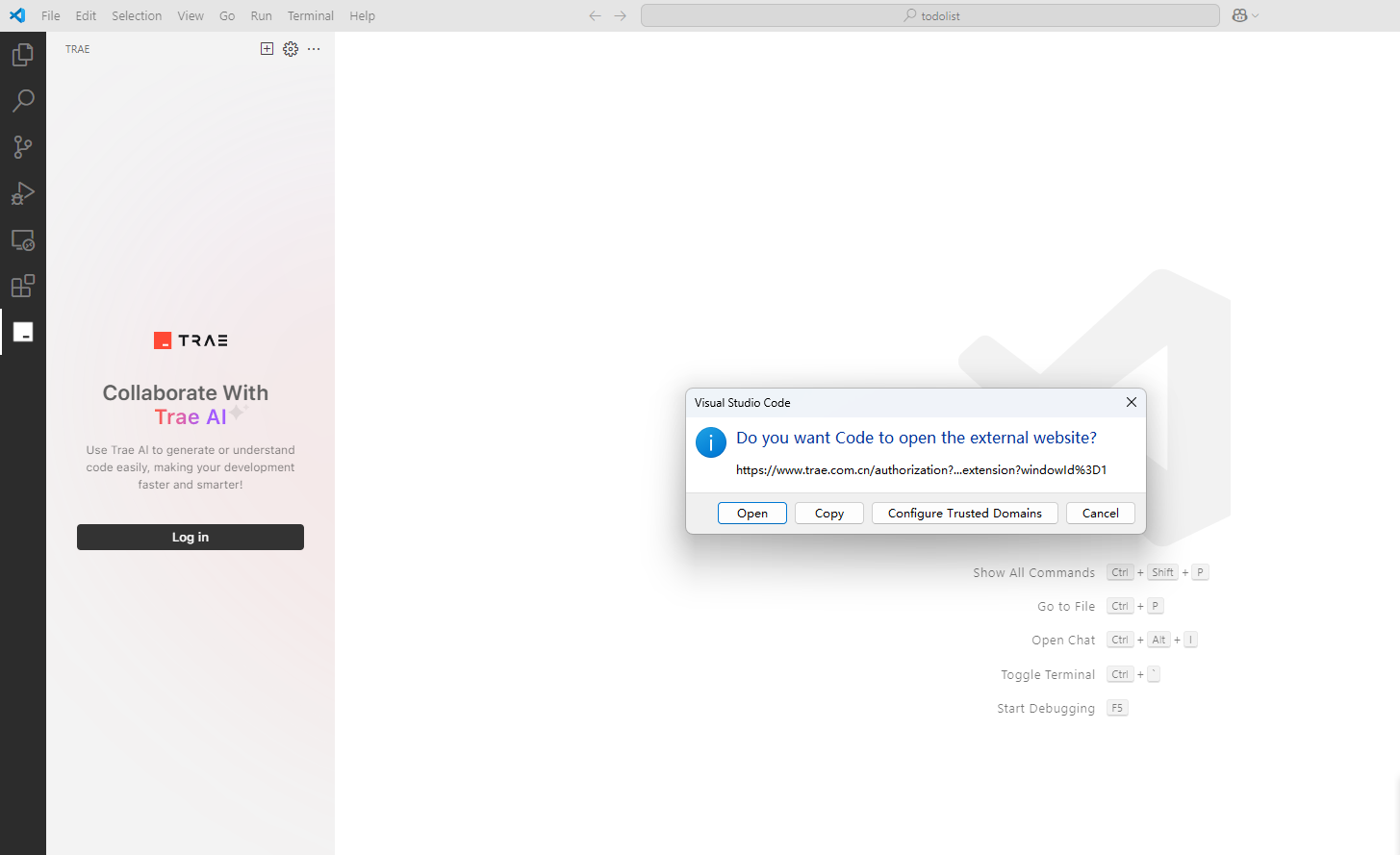Click the 'Collaborate With' heading text
The image size is (1400, 855).
(x=186, y=393)
